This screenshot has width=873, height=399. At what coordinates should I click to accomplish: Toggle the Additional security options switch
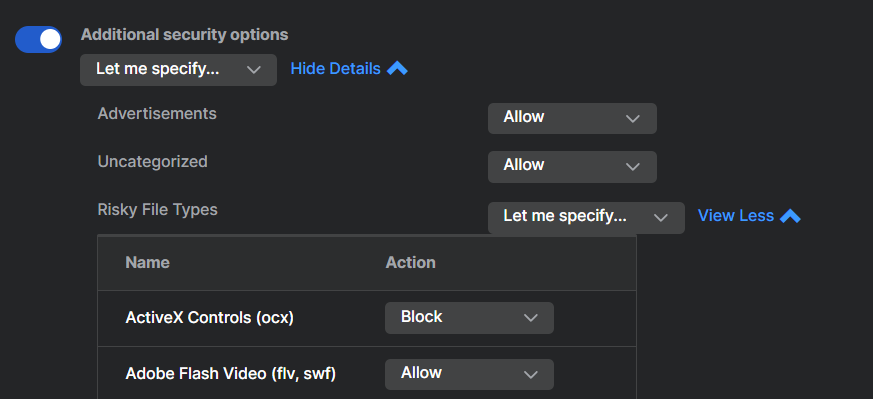[38, 40]
